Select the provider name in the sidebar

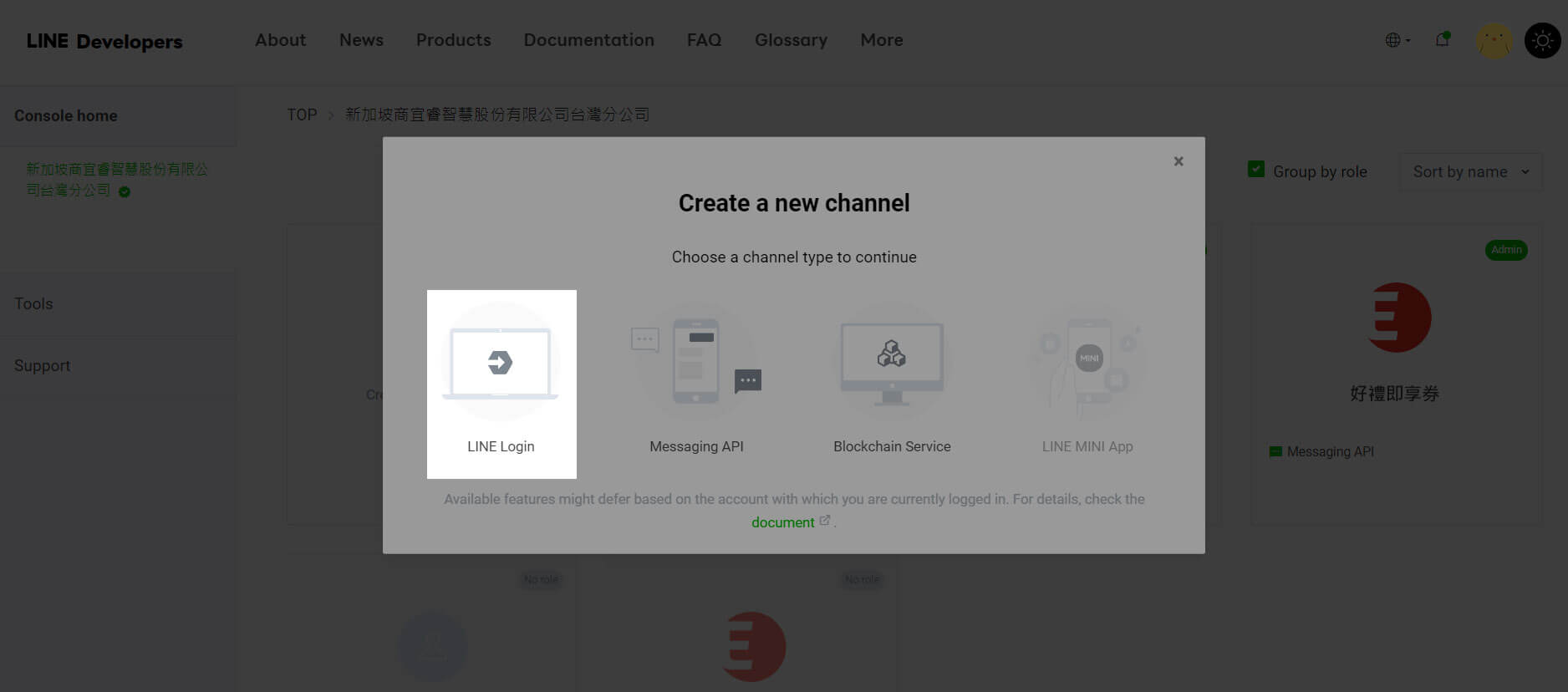tap(117, 180)
